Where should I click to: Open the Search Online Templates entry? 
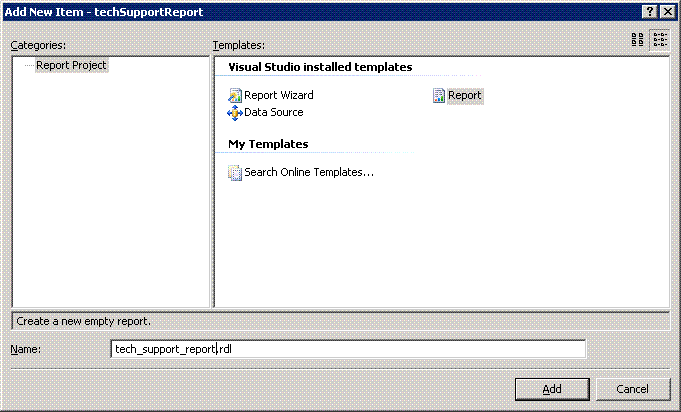tap(309, 173)
